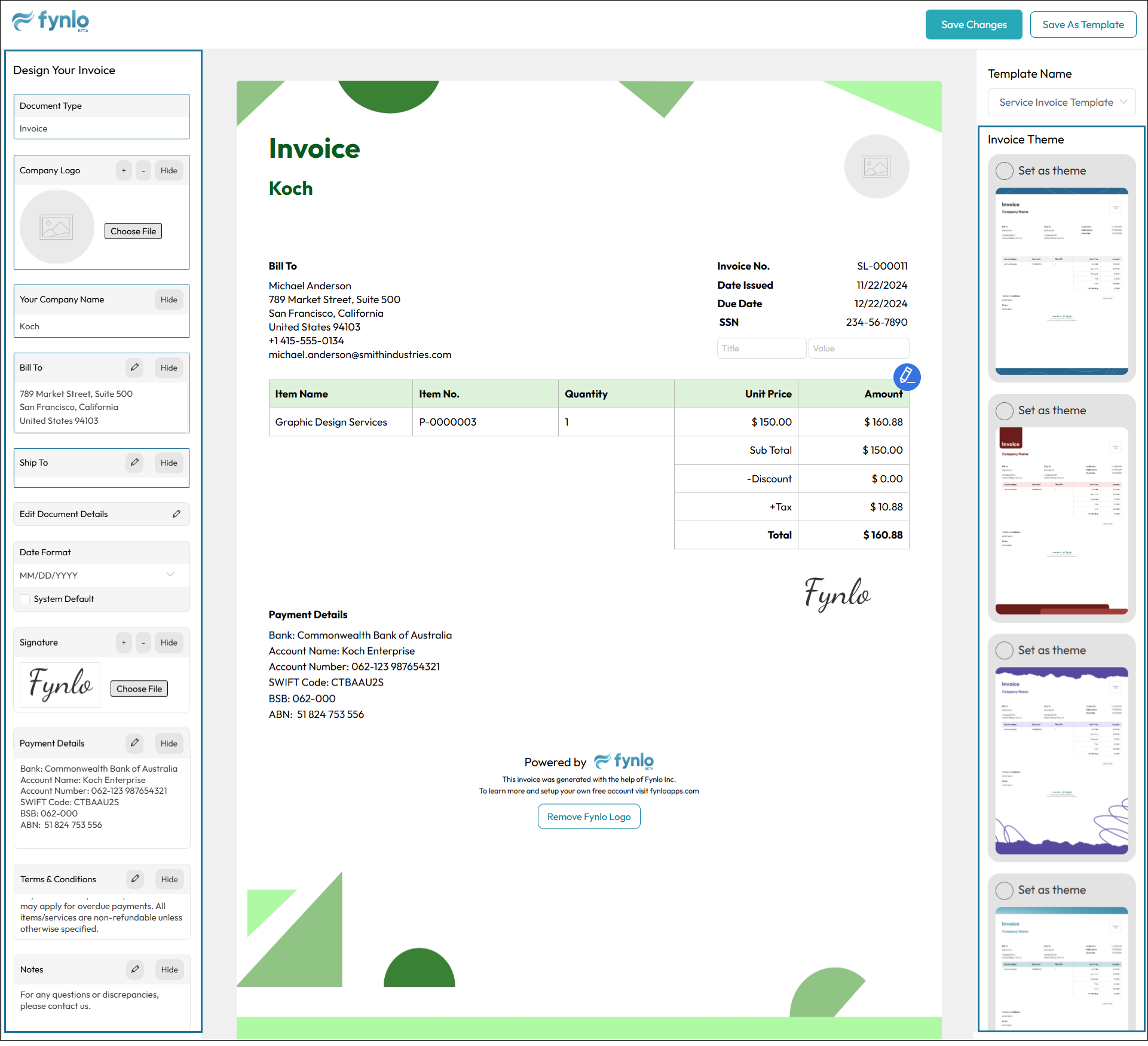Hide the Terms & Conditions section
1148x1046 pixels.
click(170, 879)
